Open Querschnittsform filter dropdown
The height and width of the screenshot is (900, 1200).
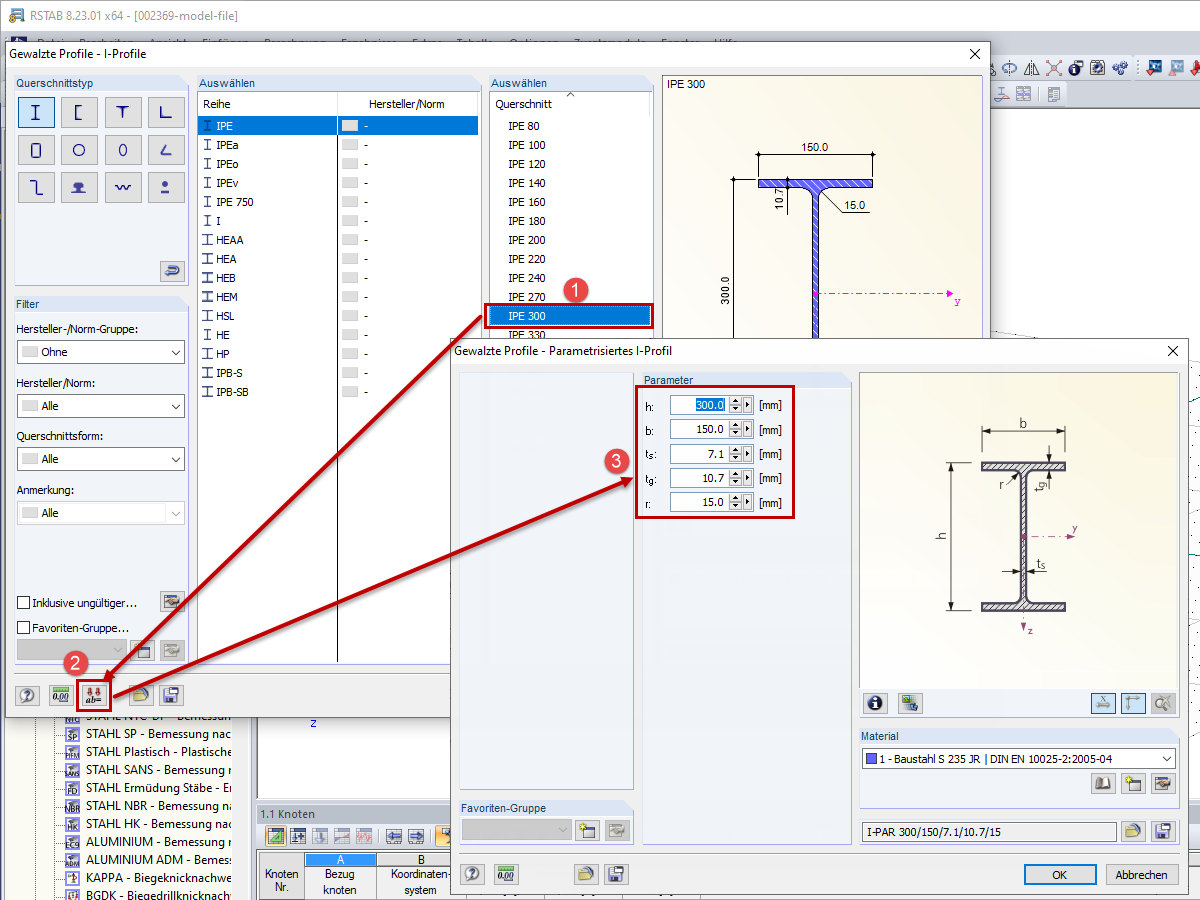point(100,459)
